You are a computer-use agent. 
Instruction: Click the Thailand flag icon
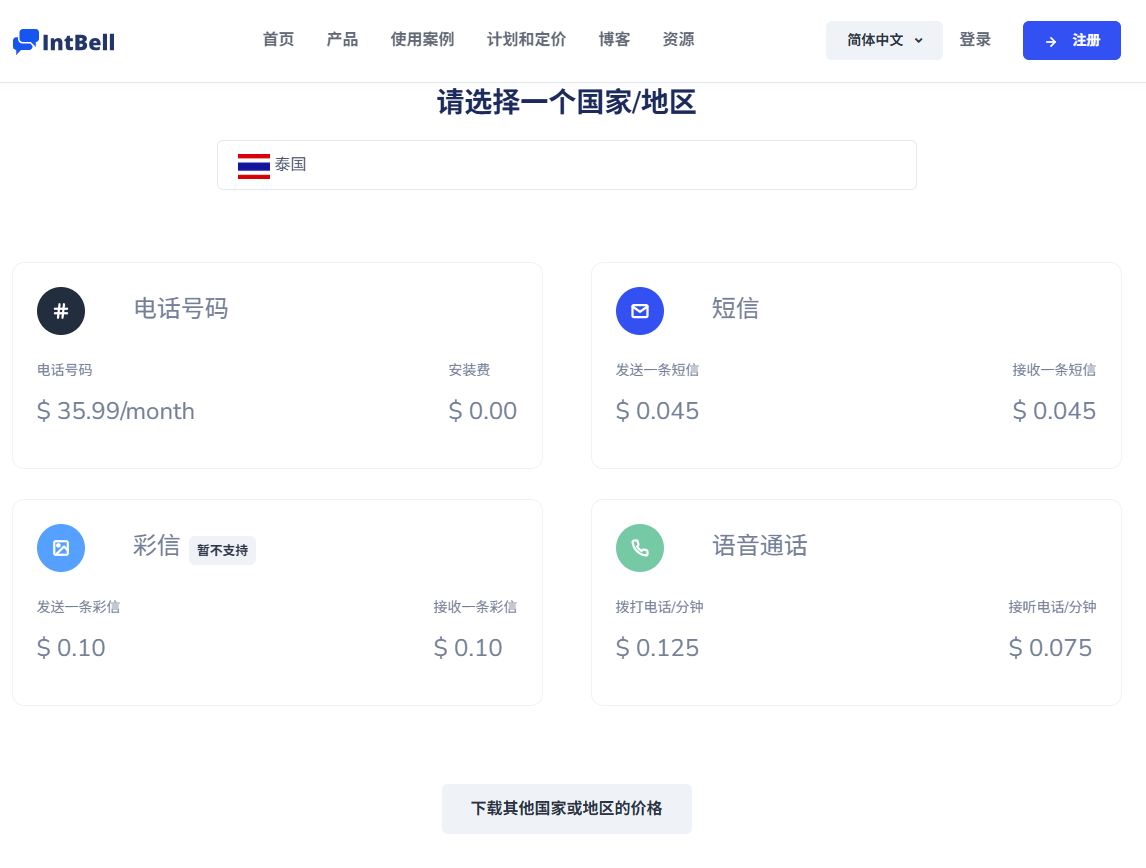coord(254,165)
